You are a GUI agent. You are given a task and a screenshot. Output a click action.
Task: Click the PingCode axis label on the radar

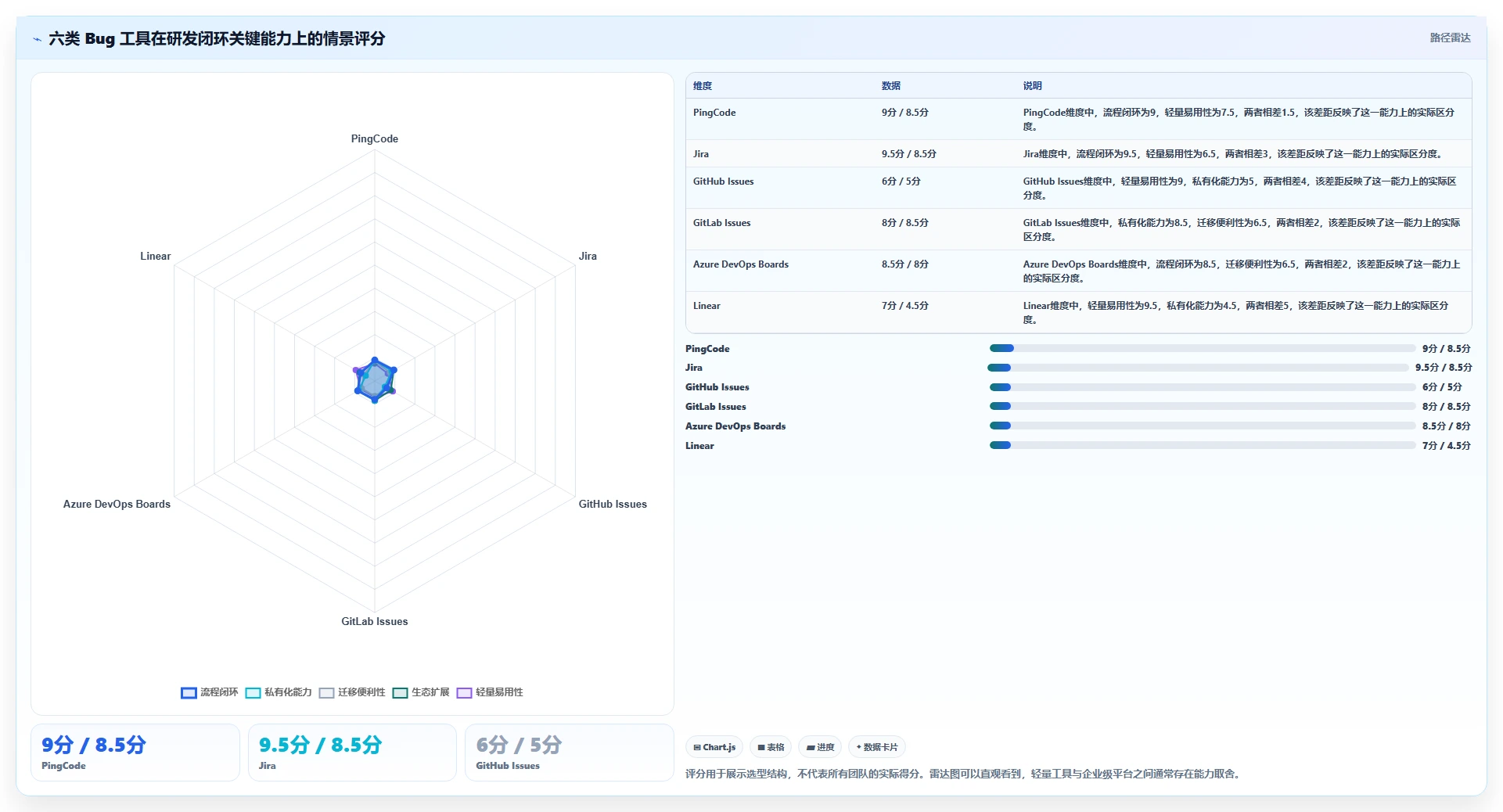coord(375,139)
